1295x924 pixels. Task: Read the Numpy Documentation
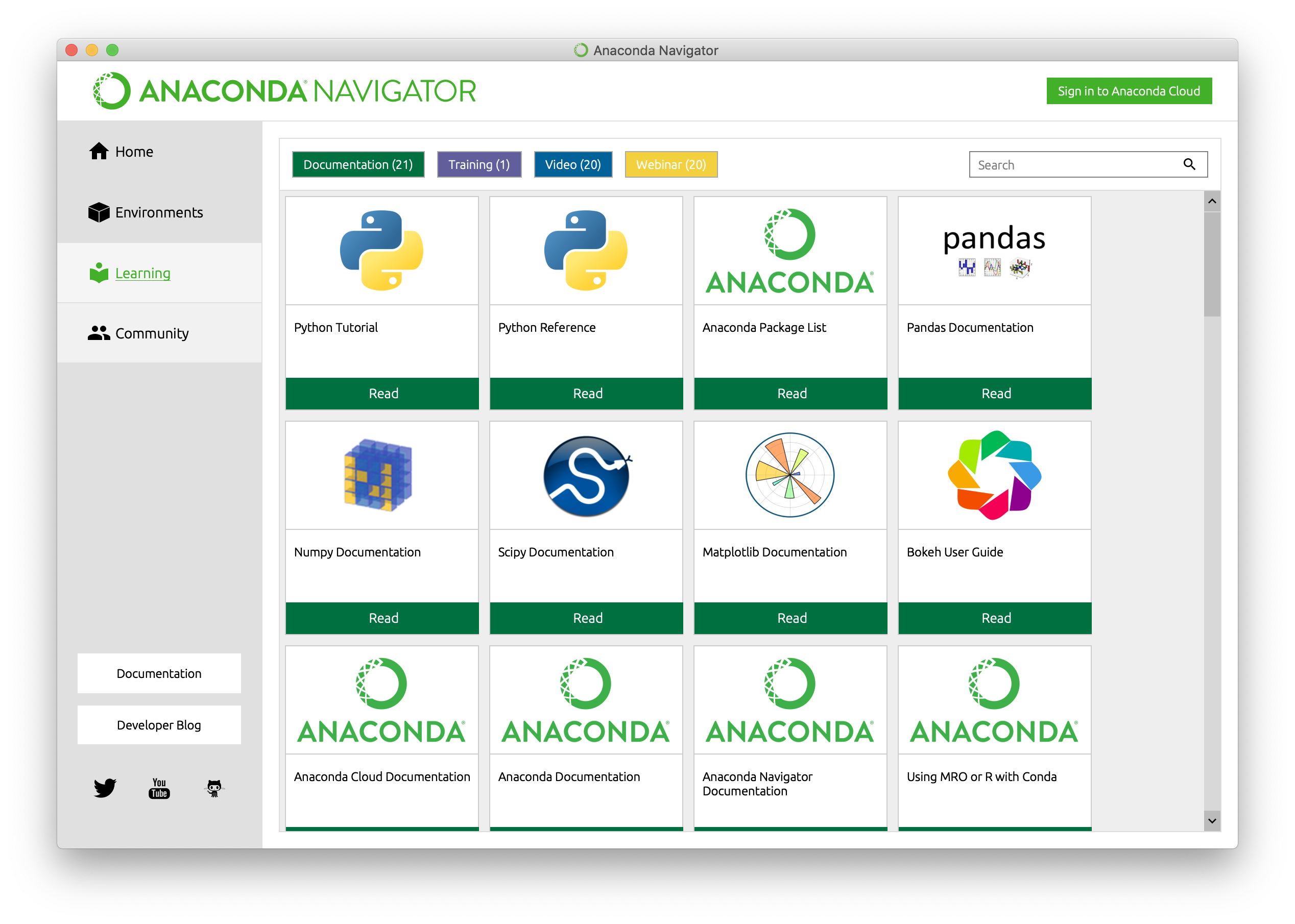click(x=382, y=618)
